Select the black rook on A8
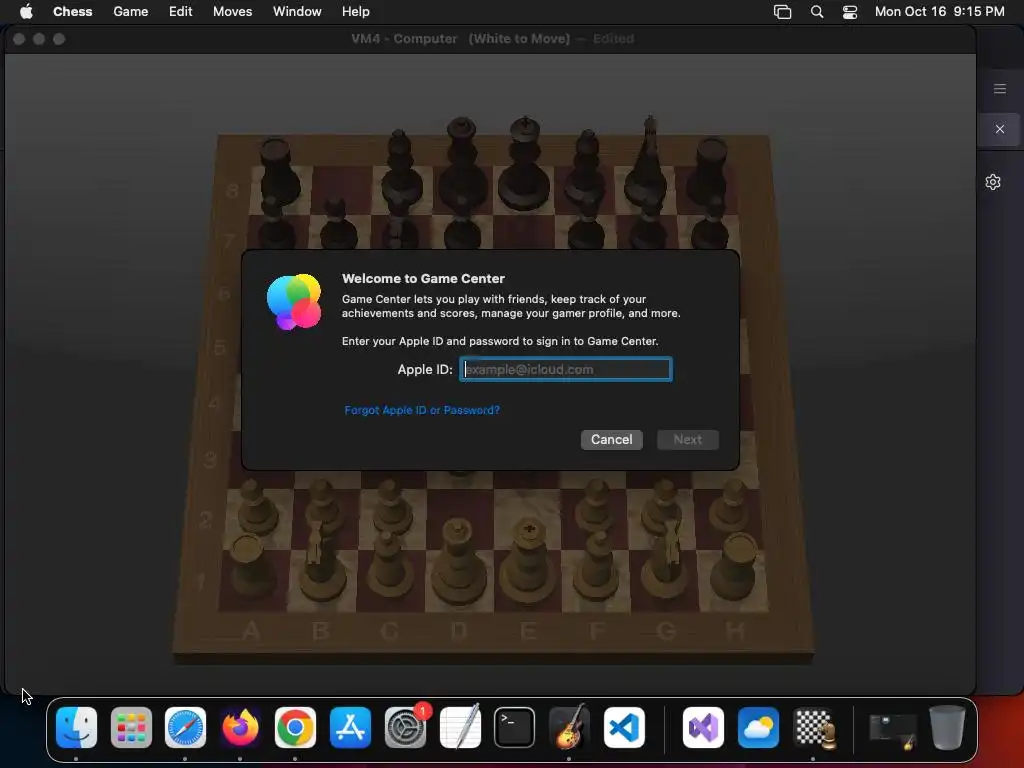 [x=280, y=171]
